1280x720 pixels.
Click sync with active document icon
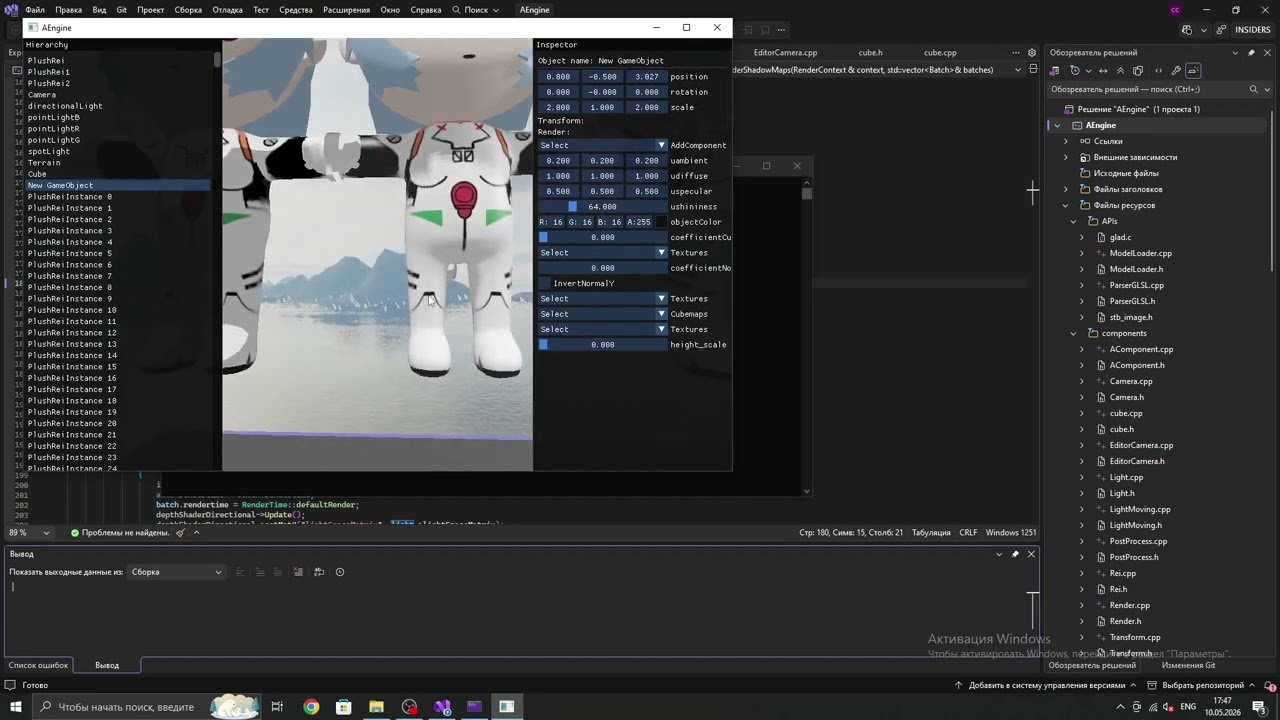click(1103, 71)
